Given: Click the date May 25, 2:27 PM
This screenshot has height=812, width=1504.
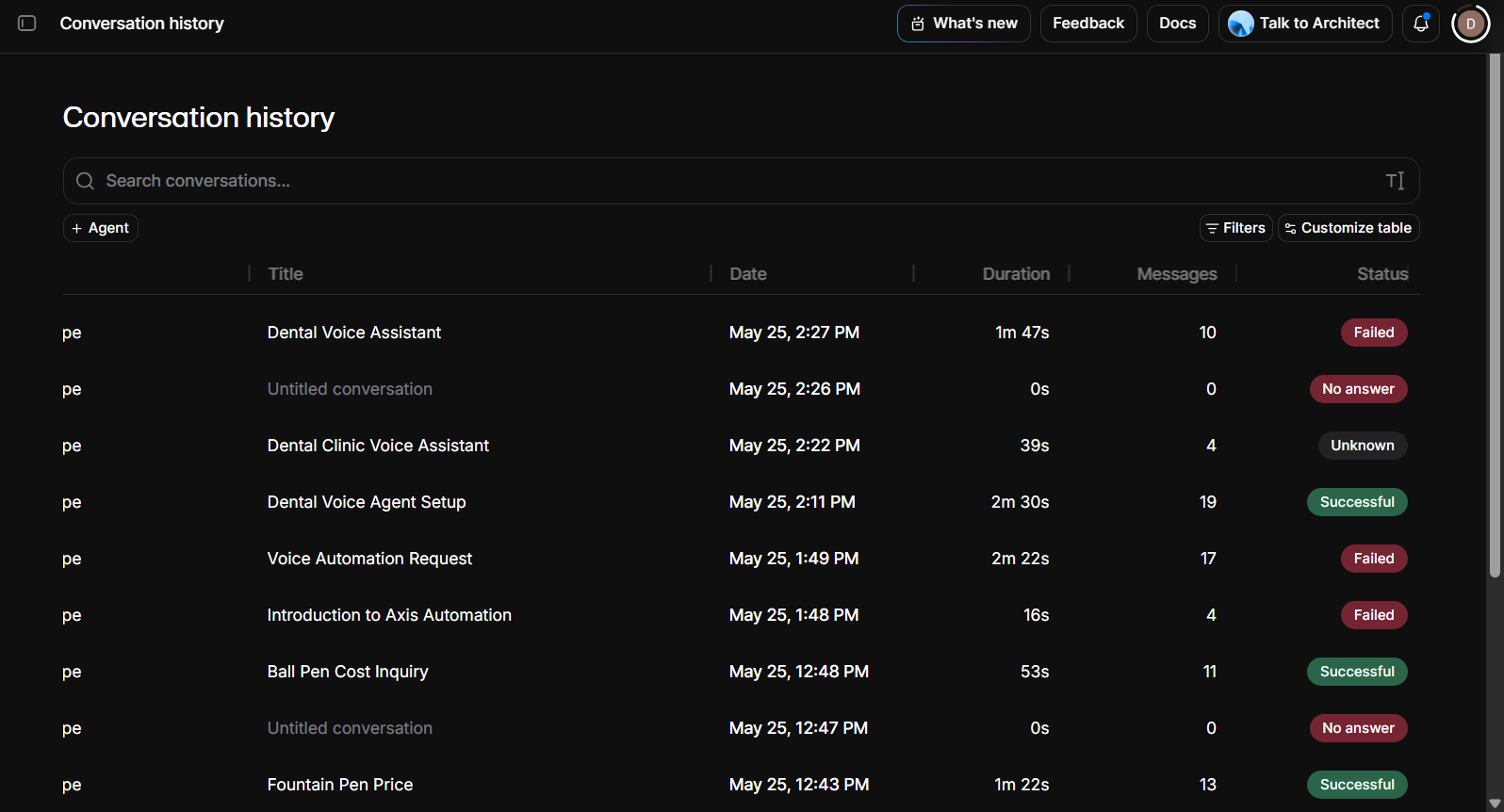Looking at the screenshot, I should [794, 333].
